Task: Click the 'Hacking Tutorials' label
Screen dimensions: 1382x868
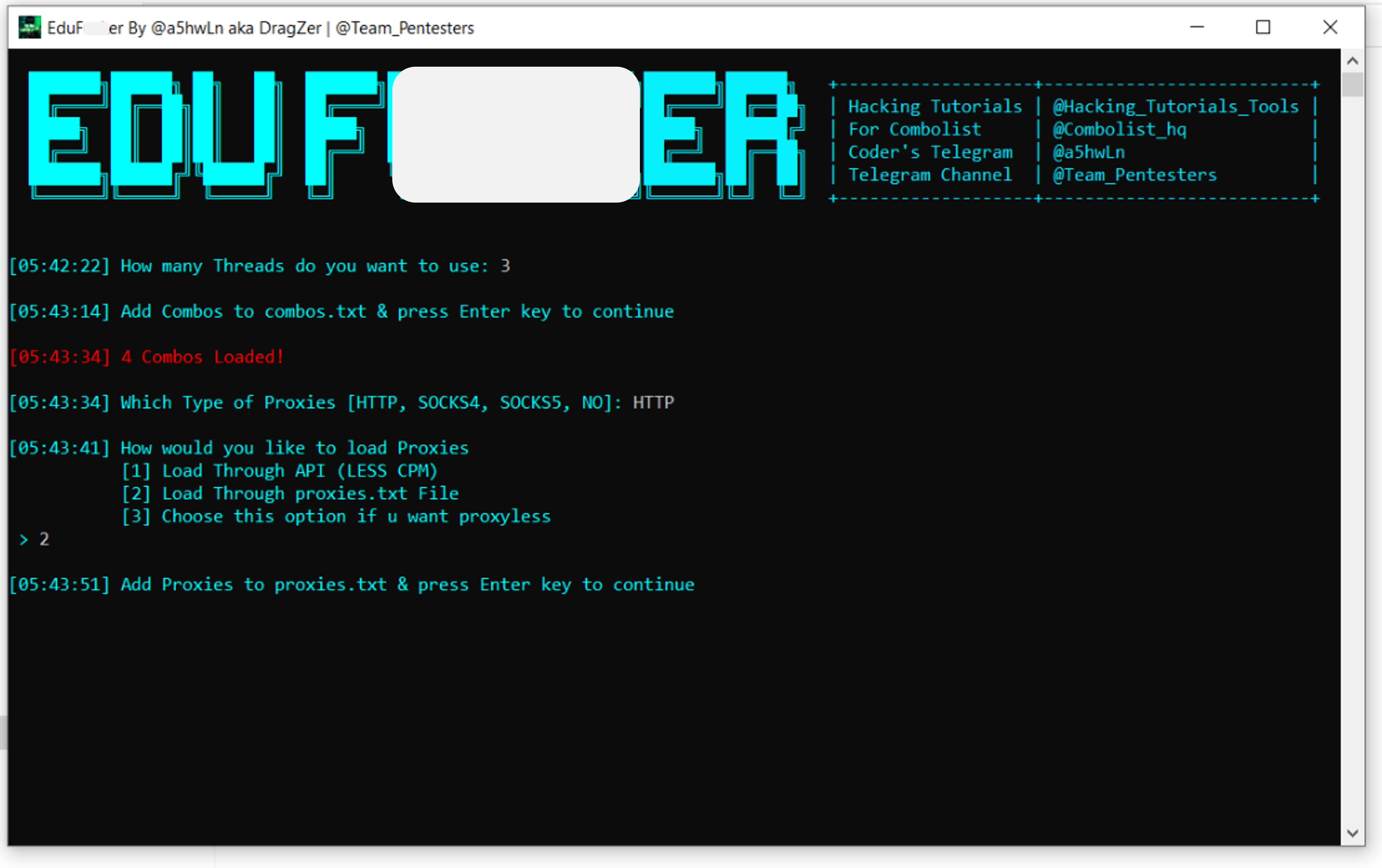Action: 935,107
